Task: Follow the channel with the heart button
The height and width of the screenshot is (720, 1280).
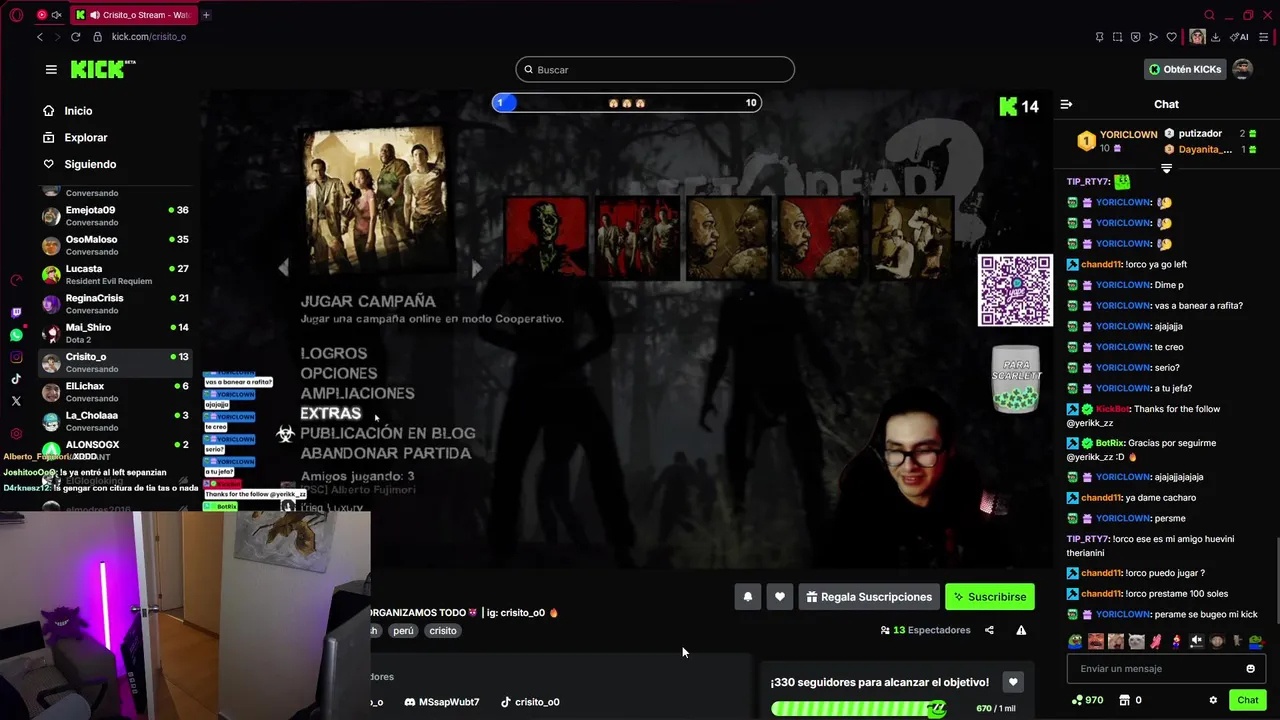Action: 780,597
